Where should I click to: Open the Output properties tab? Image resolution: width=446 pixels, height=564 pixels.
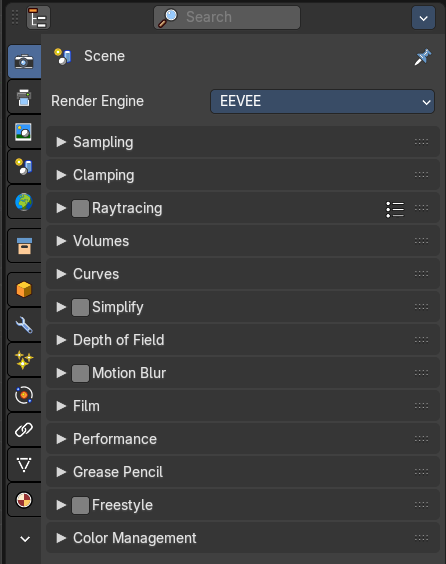click(24, 97)
